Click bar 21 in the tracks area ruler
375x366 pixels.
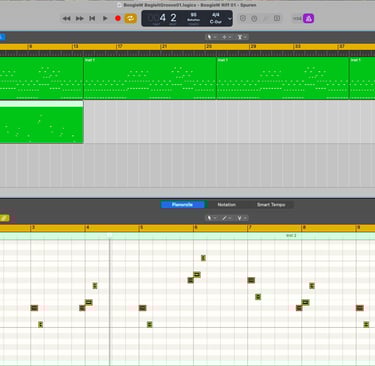[164, 46]
